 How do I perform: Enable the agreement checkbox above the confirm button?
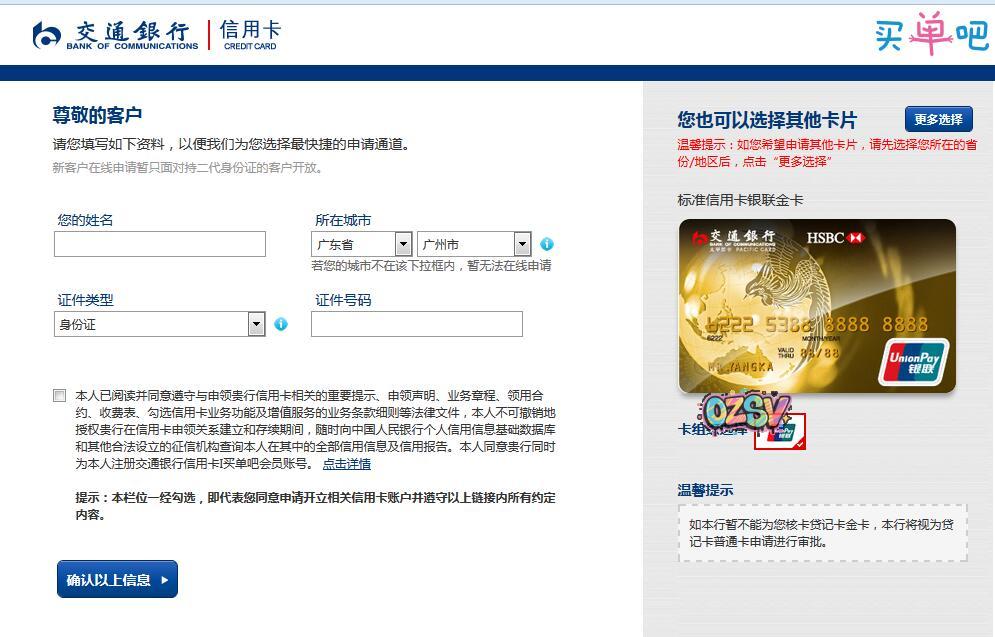pos(59,396)
